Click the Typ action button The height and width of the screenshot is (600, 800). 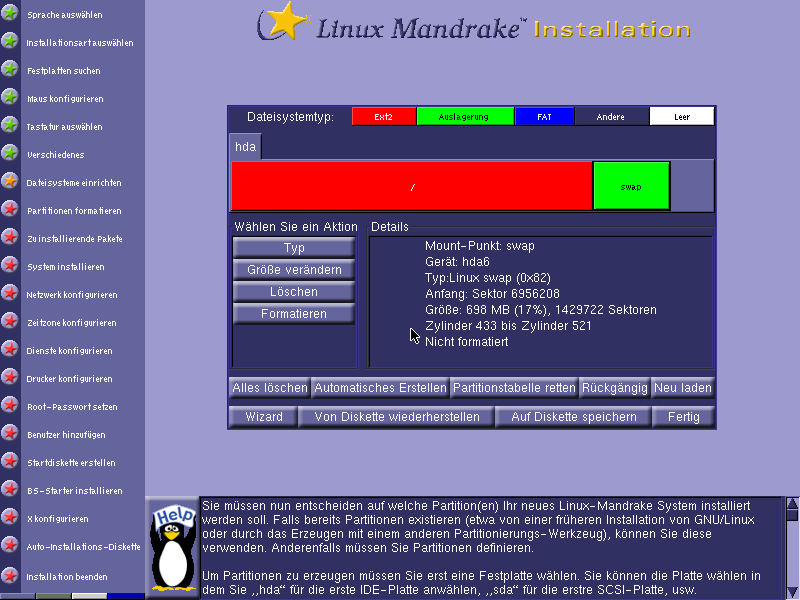click(294, 248)
